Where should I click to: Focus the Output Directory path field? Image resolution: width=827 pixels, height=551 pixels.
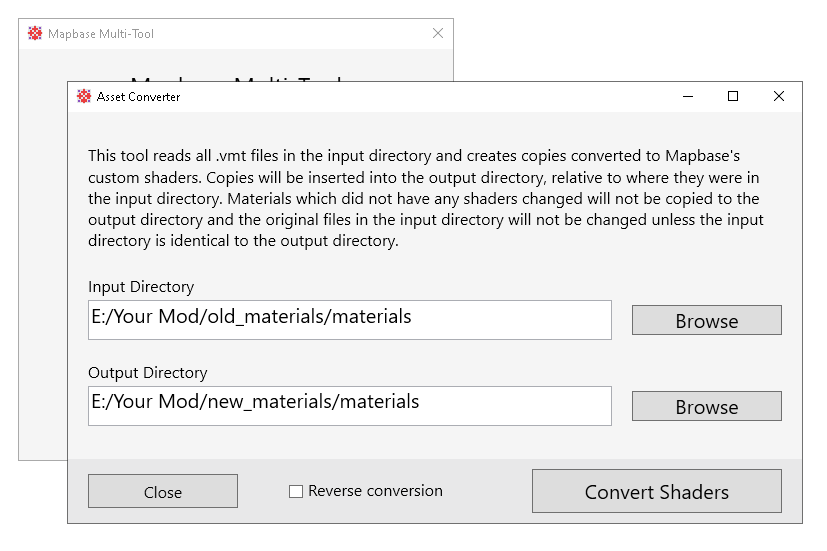349,406
